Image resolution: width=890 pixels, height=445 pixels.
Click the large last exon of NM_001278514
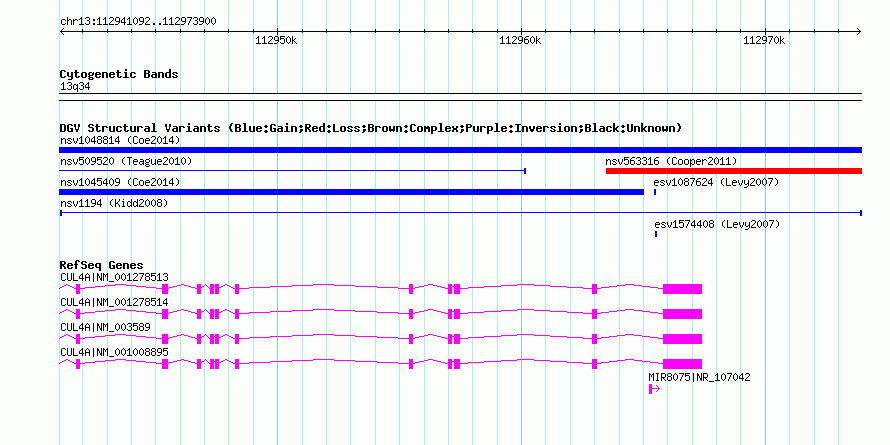(682, 314)
